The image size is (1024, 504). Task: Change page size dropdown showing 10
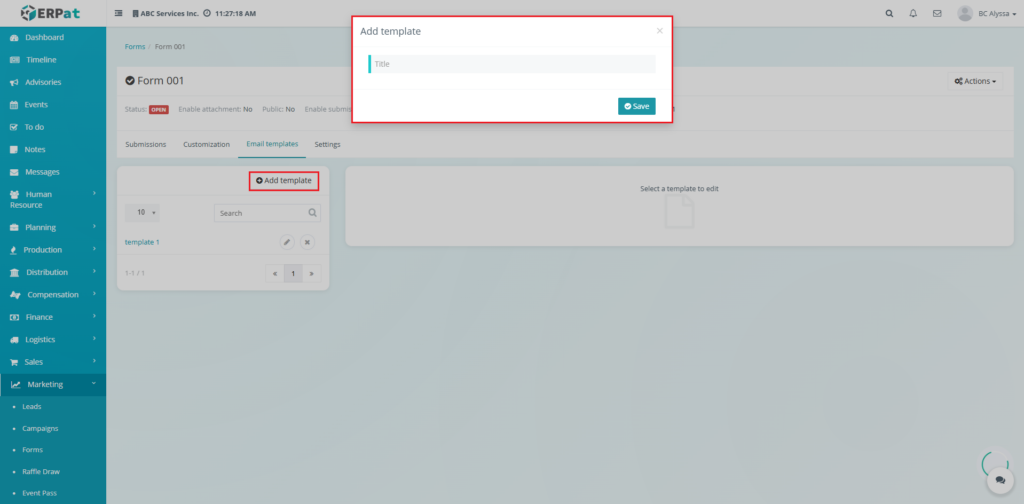click(x=142, y=212)
